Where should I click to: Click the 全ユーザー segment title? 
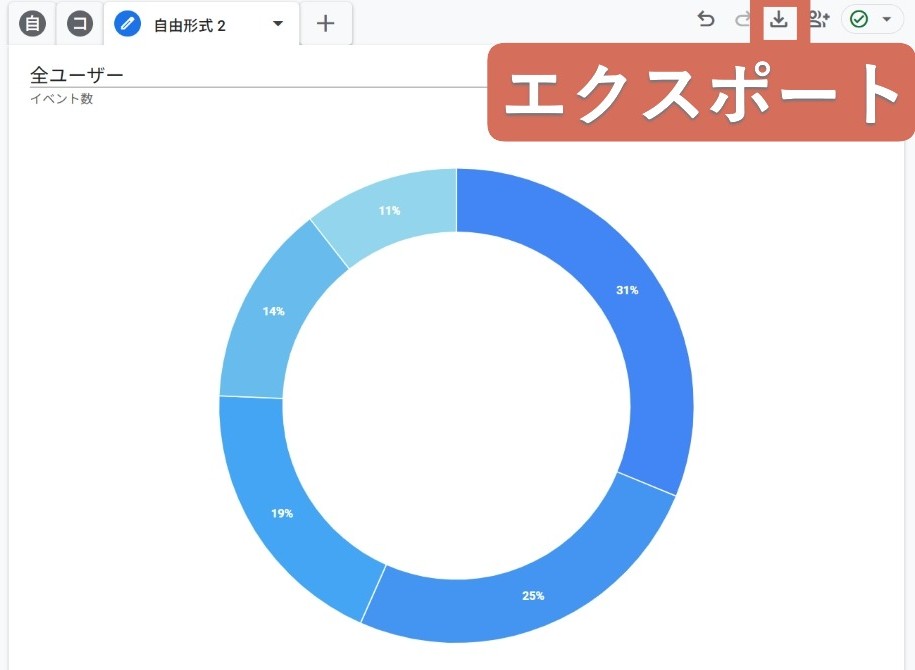point(77,75)
